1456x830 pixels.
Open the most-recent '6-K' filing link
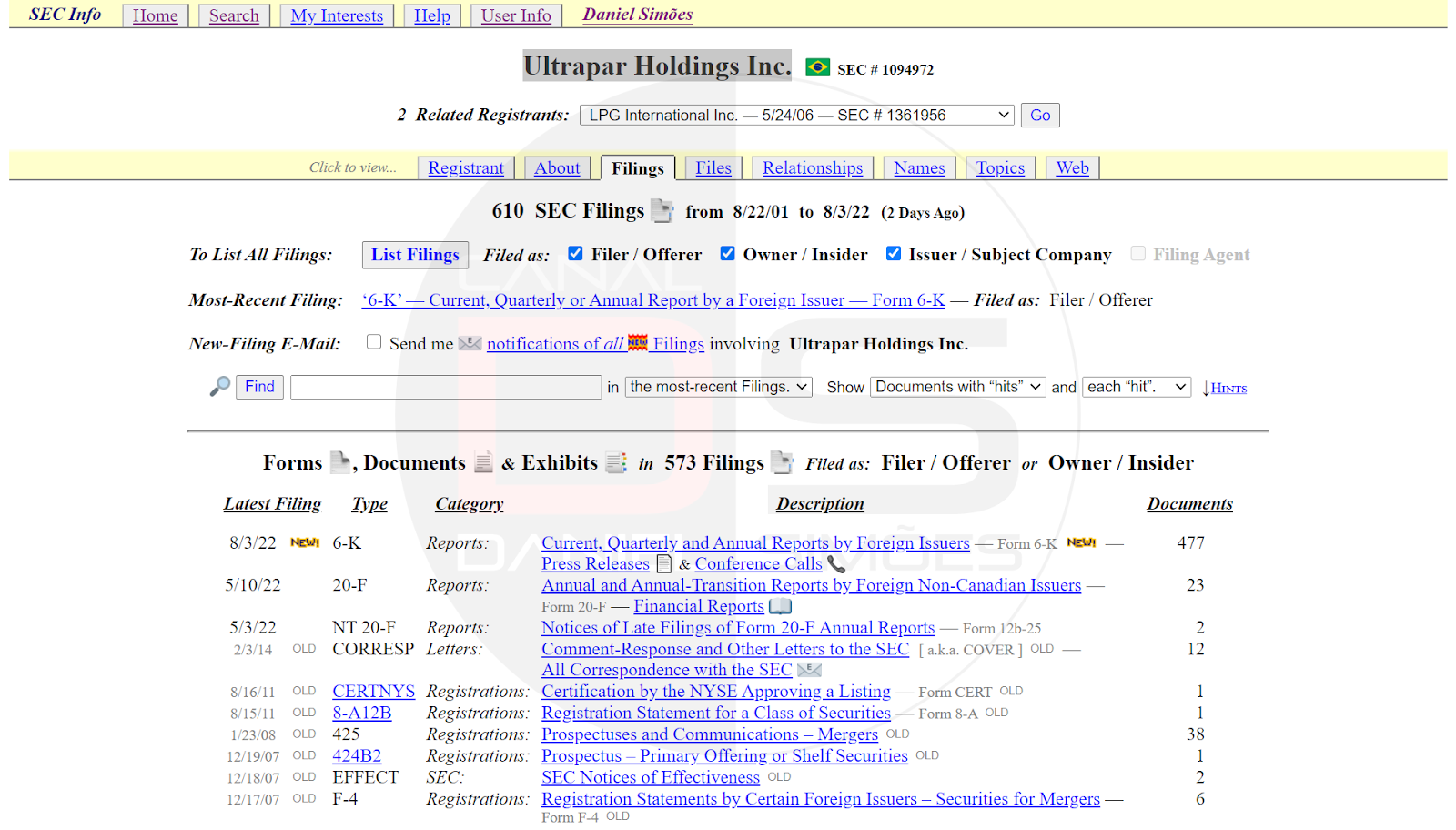pyautogui.click(x=653, y=300)
